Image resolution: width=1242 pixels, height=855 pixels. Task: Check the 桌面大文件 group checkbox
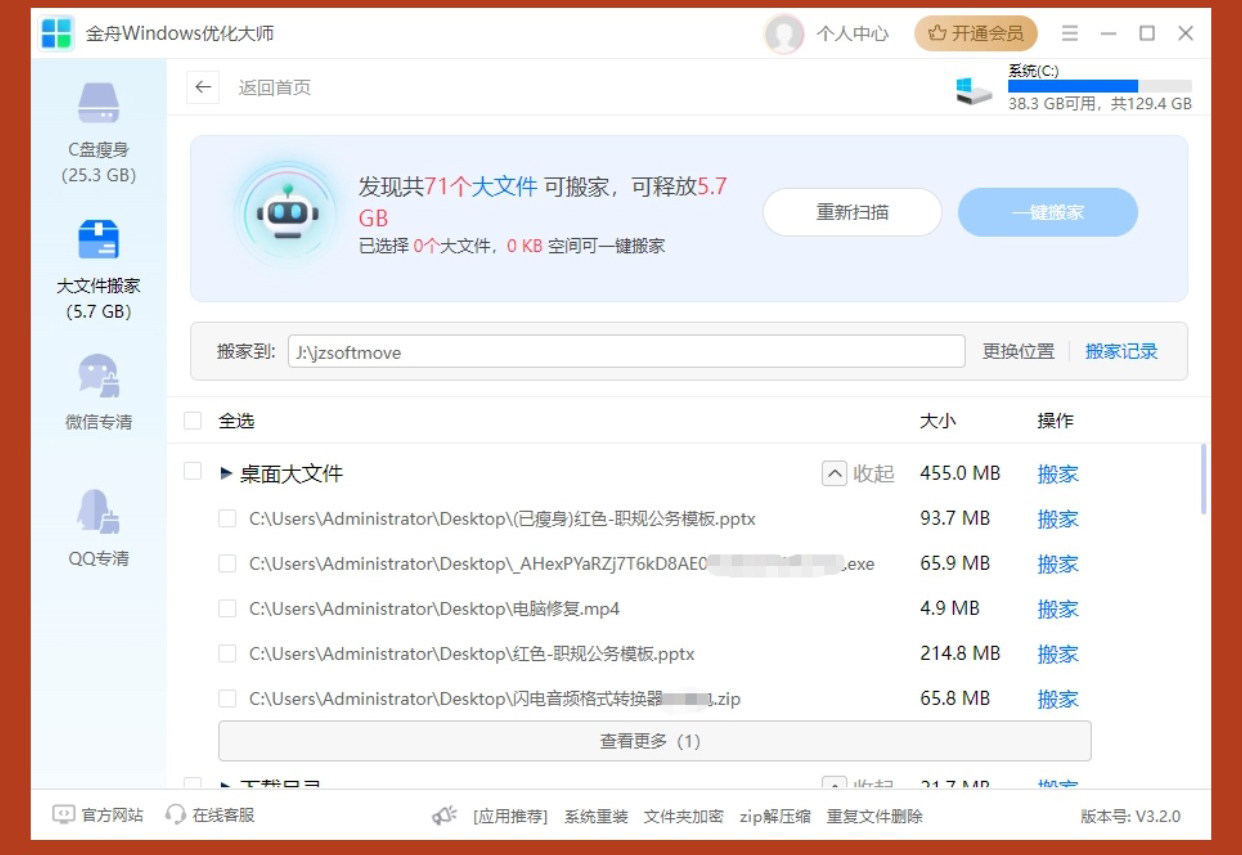193,471
